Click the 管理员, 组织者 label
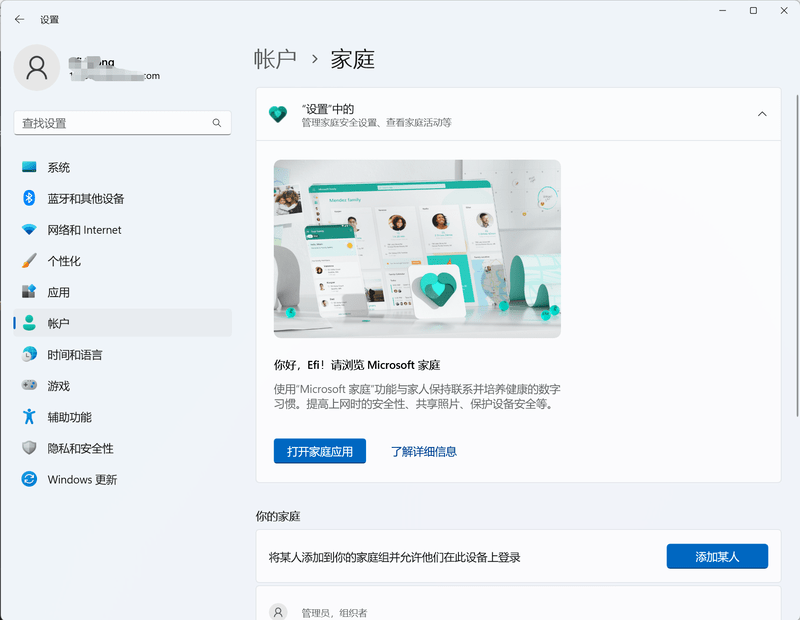The image size is (800, 620). click(334, 613)
